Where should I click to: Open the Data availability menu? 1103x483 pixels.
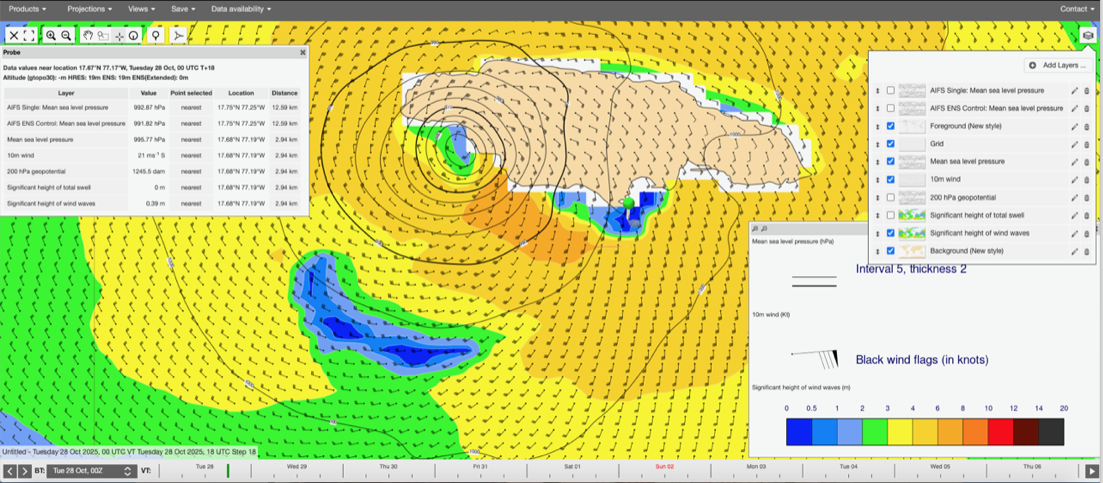pos(240,9)
